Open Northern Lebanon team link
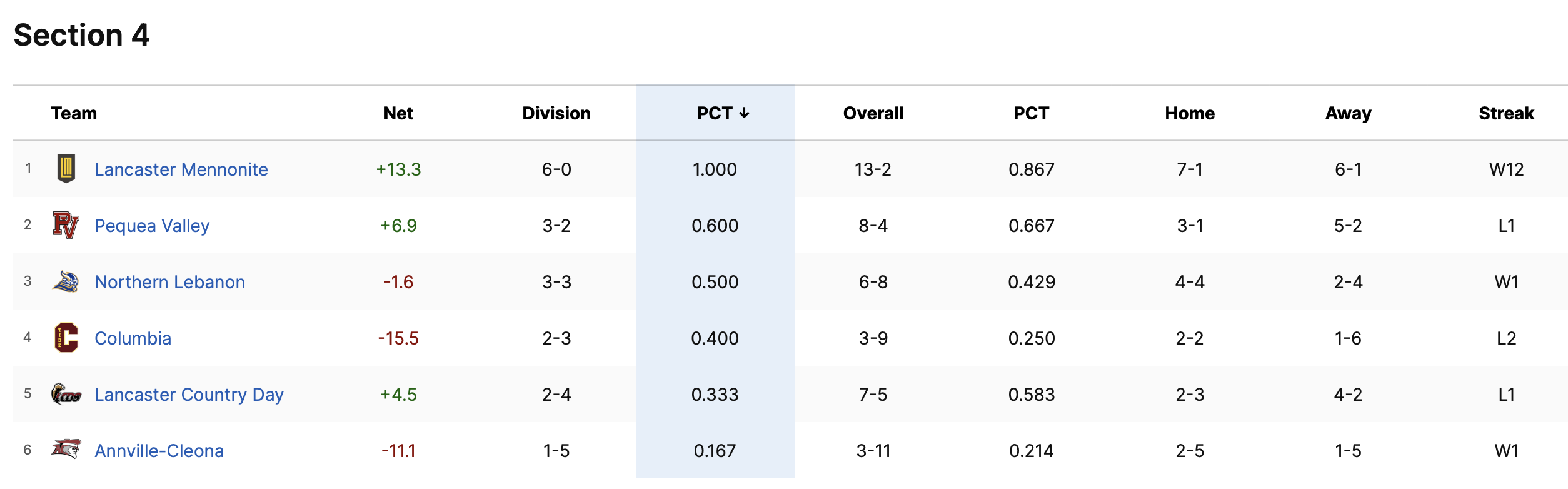This screenshot has width=1568, height=489. pos(169,282)
